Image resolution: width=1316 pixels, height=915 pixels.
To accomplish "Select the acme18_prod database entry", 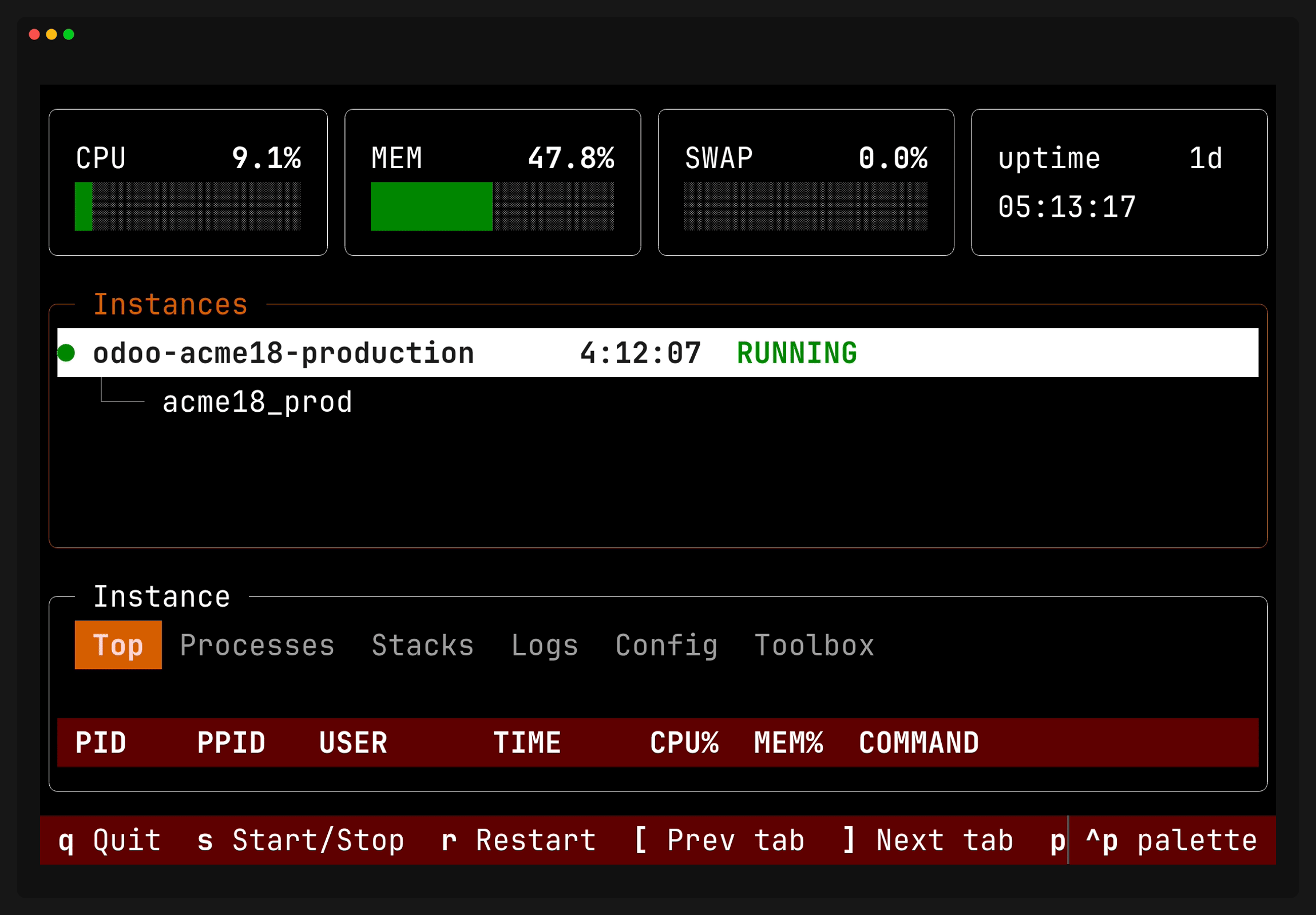I will (257, 401).
